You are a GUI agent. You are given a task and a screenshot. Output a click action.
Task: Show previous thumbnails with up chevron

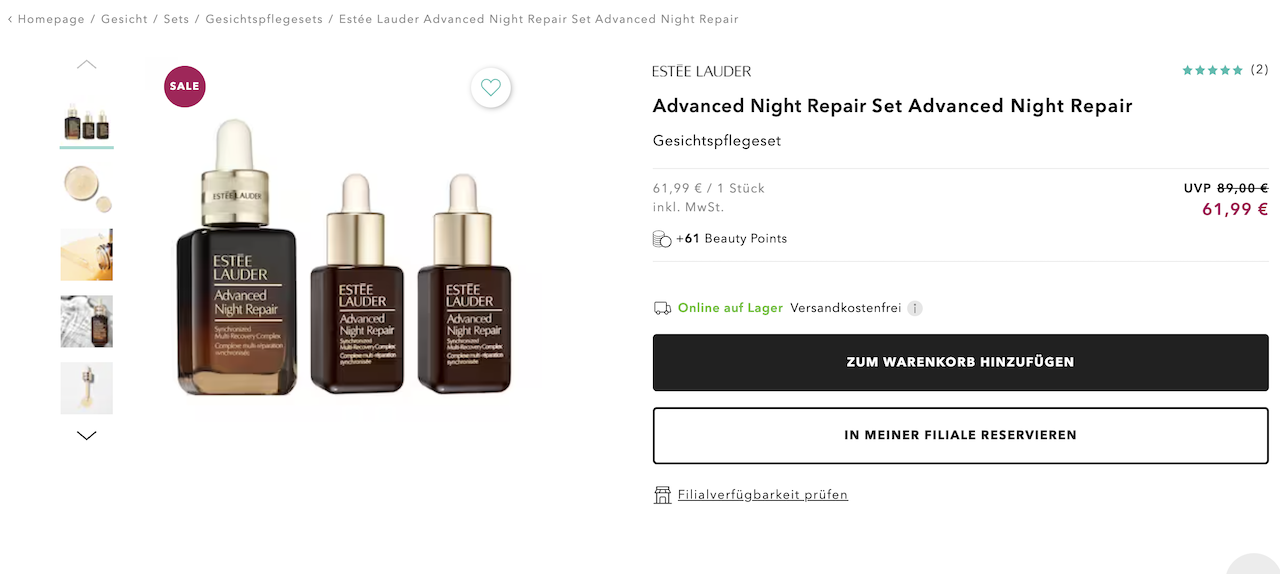pos(87,65)
